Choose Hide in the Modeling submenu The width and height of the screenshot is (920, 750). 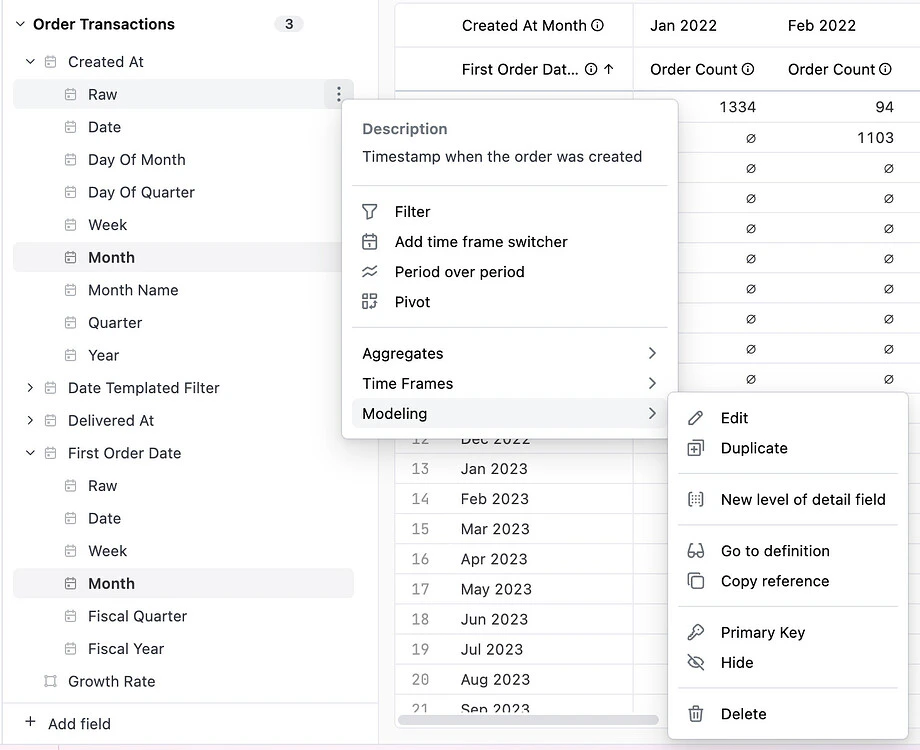[x=788, y=663]
